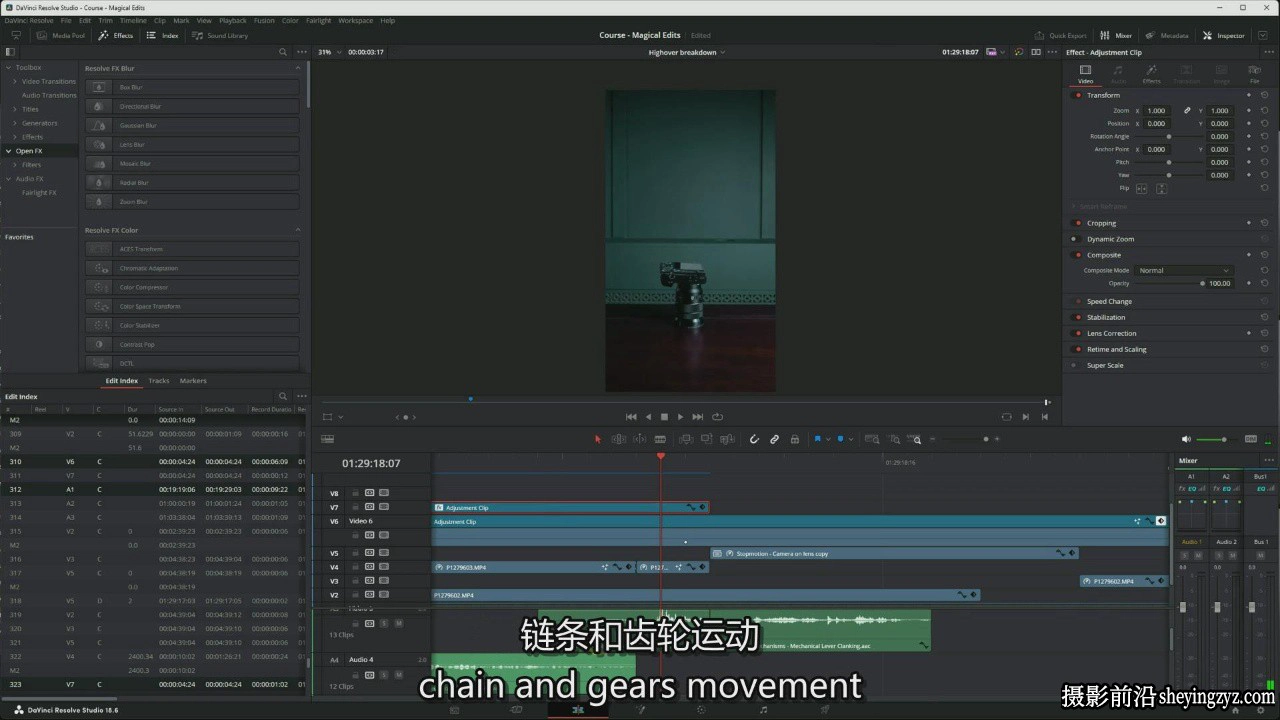1280x720 pixels.
Task: Toggle Retime and Scaling switch
Action: 1077,349
